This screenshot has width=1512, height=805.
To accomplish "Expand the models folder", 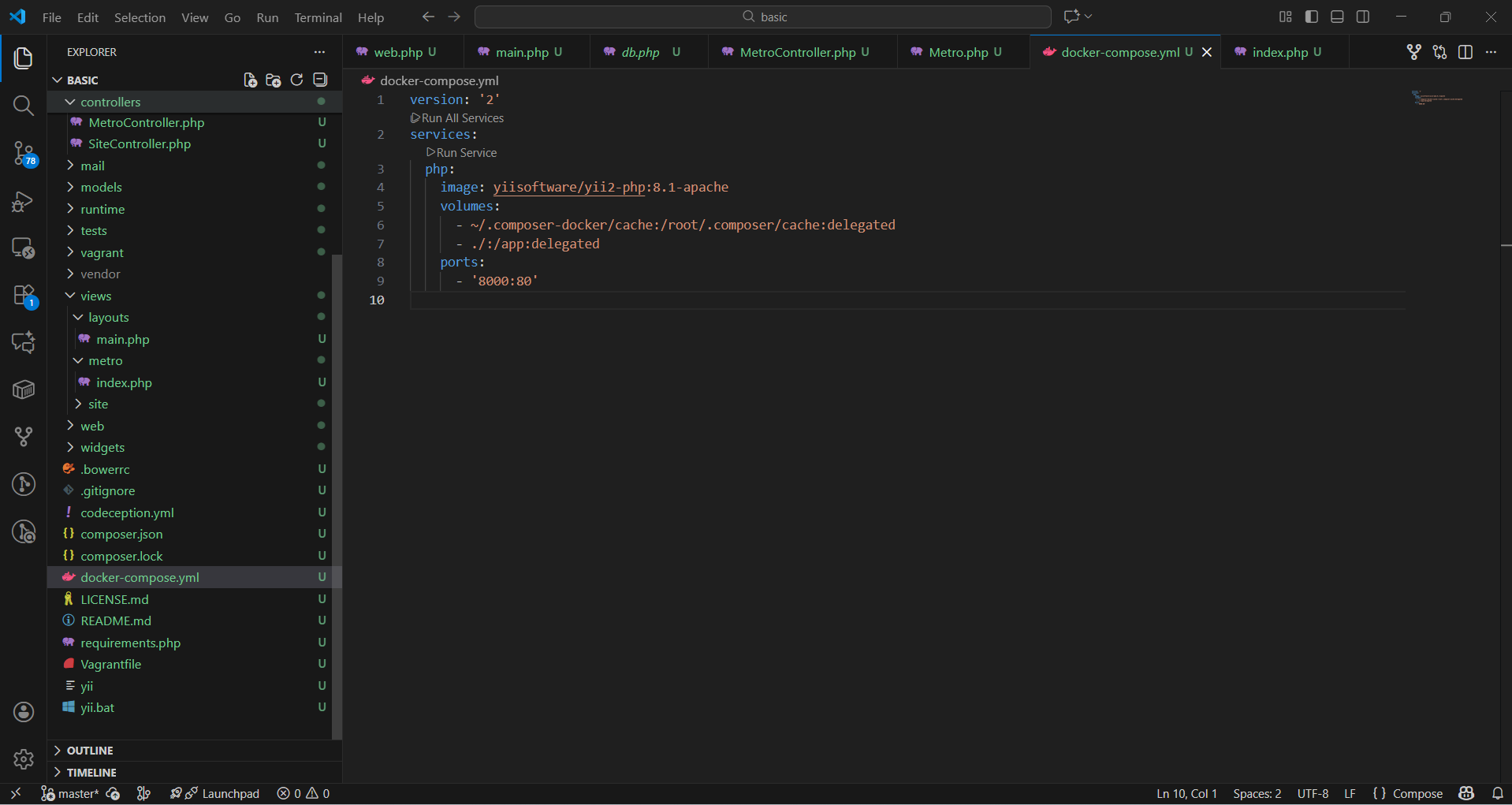I will [x=101, y=188].
